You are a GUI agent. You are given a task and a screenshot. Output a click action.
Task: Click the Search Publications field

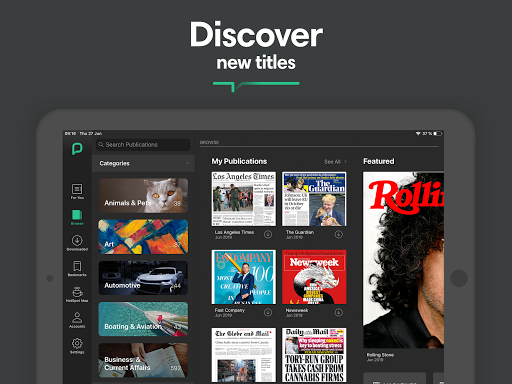click(x=143, y=145)
